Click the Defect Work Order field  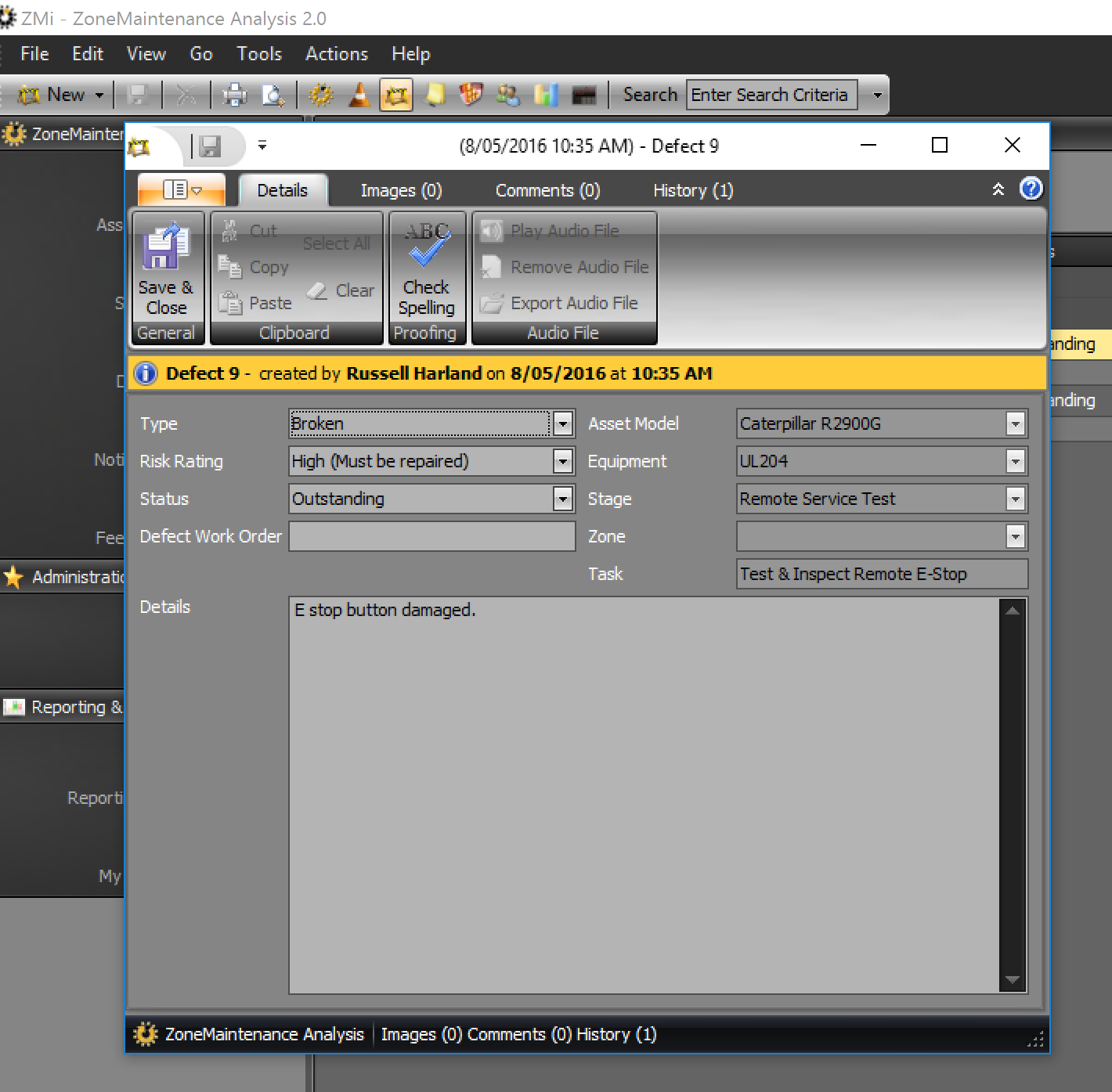tap(432, 536)
